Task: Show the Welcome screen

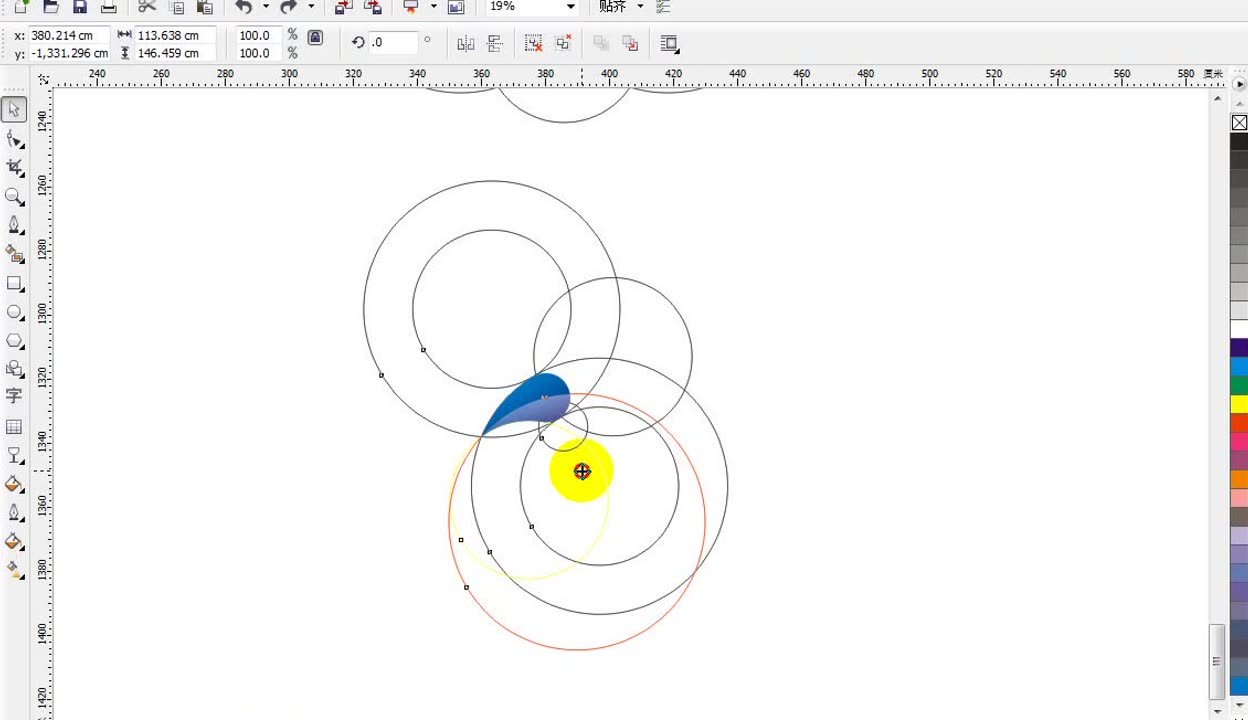Action: pyautogui.click(x=456, y=6)
